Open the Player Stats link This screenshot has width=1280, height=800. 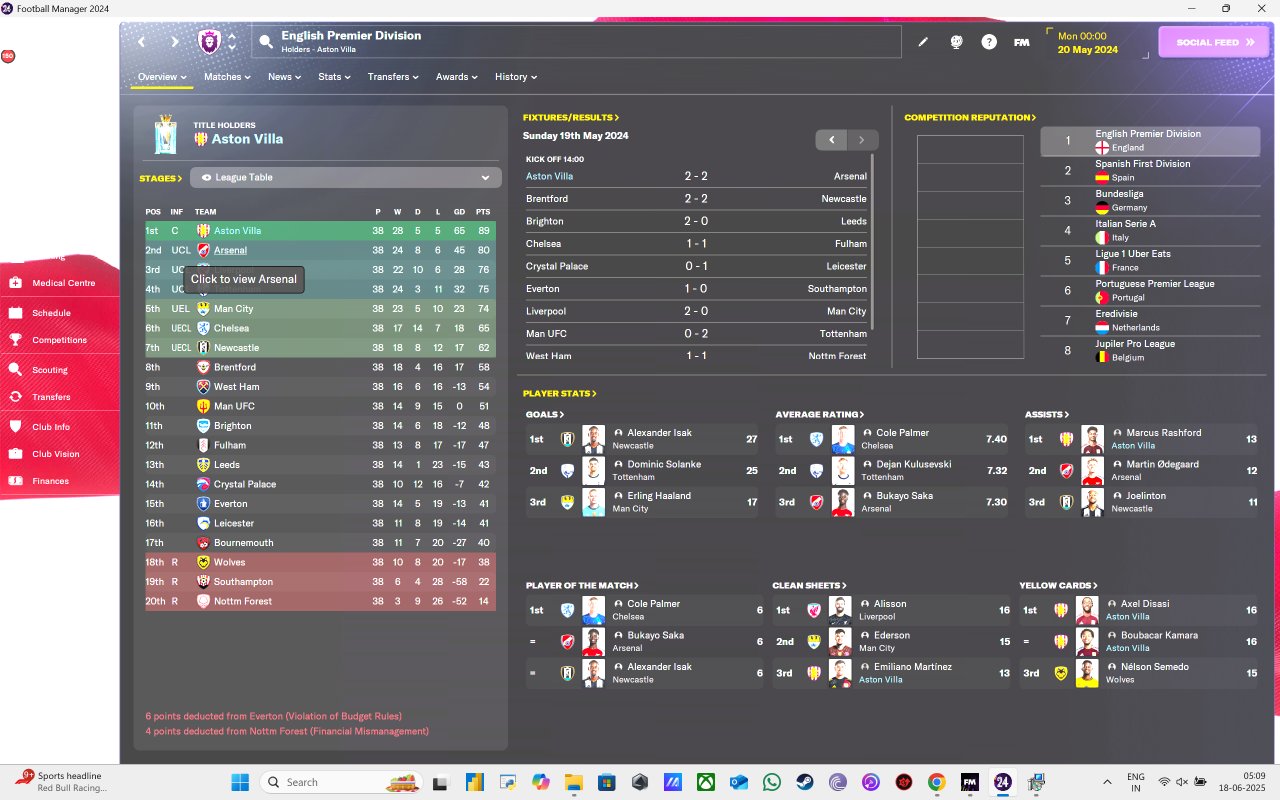560,394
